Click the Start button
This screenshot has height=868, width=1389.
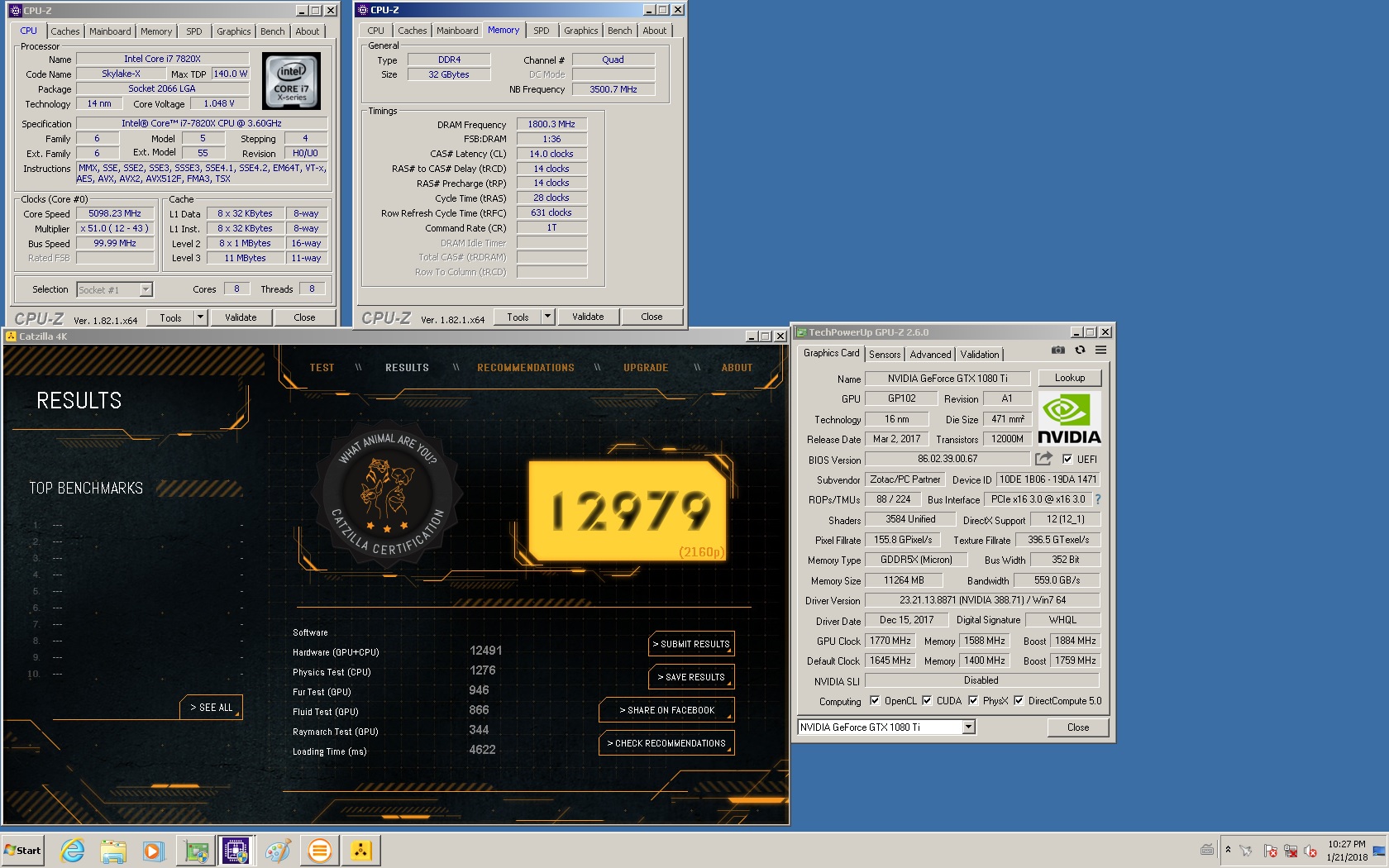22,850
